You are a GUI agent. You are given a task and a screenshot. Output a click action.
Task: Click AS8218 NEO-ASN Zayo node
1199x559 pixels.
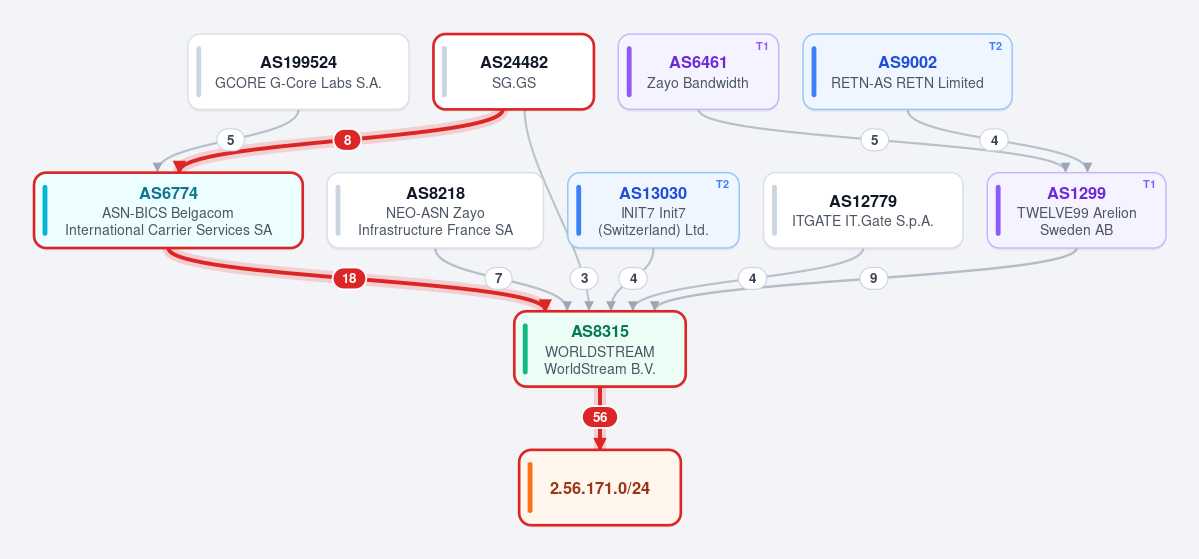pos(435,210)
